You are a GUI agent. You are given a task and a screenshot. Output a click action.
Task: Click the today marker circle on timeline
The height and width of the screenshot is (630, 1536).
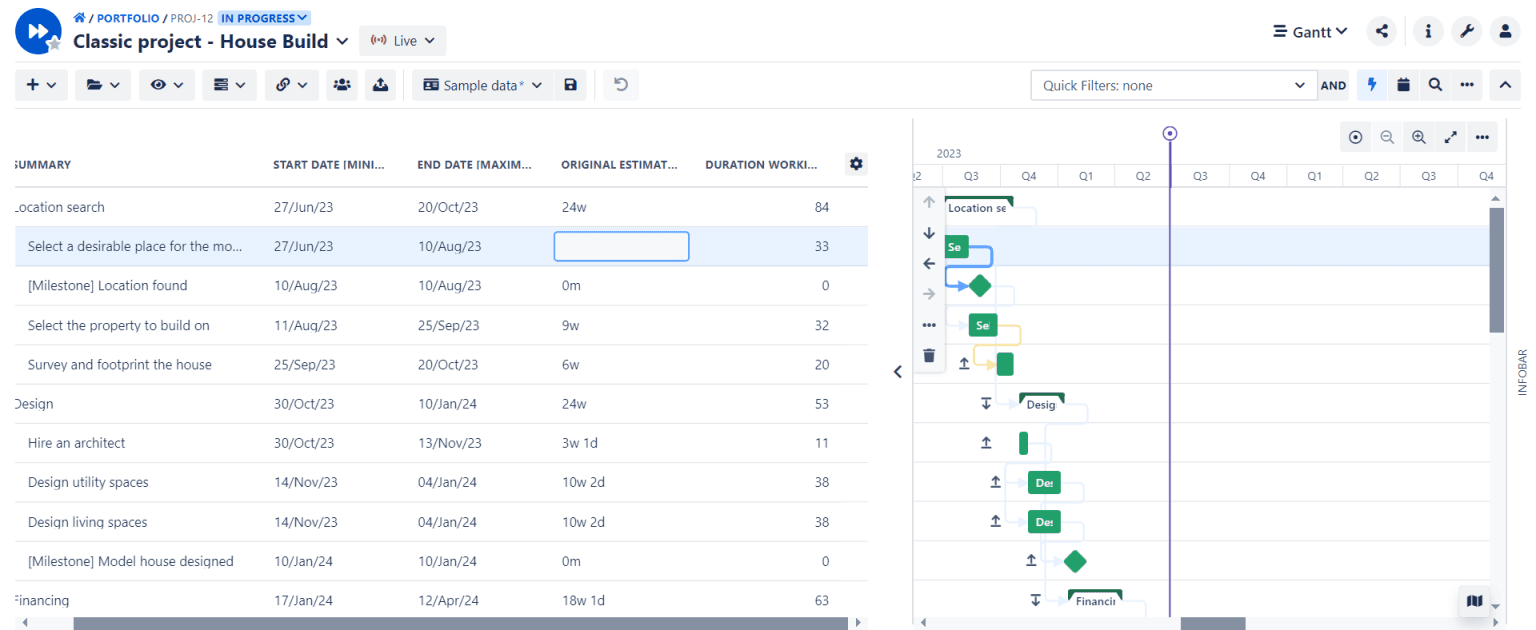pos(1170,133)
